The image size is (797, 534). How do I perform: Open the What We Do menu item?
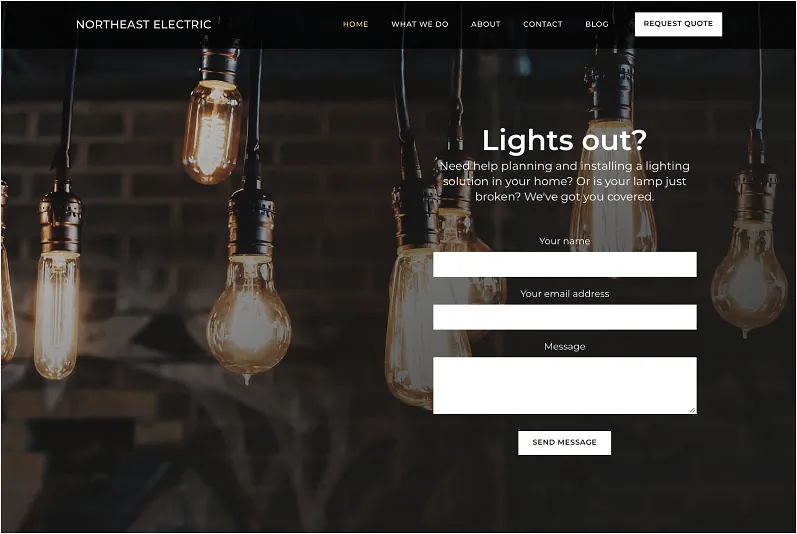click(x=419, y=24)
